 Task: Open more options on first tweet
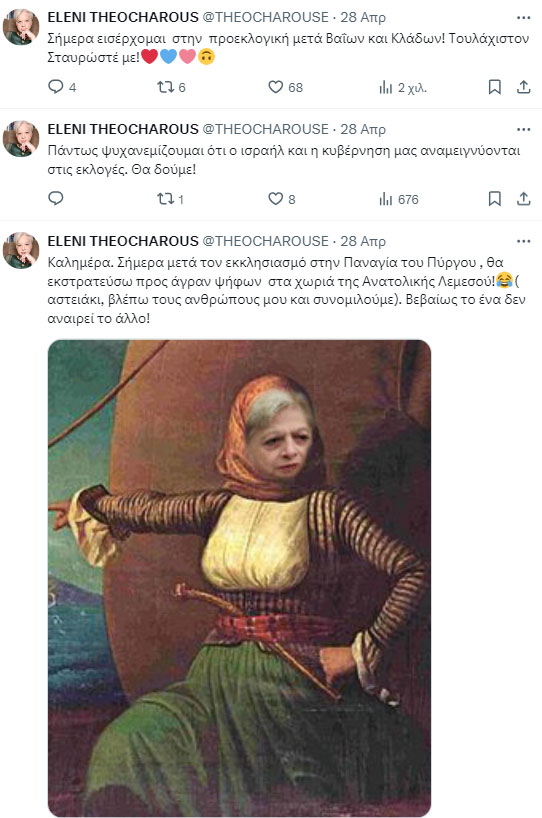tap(523, 17)
